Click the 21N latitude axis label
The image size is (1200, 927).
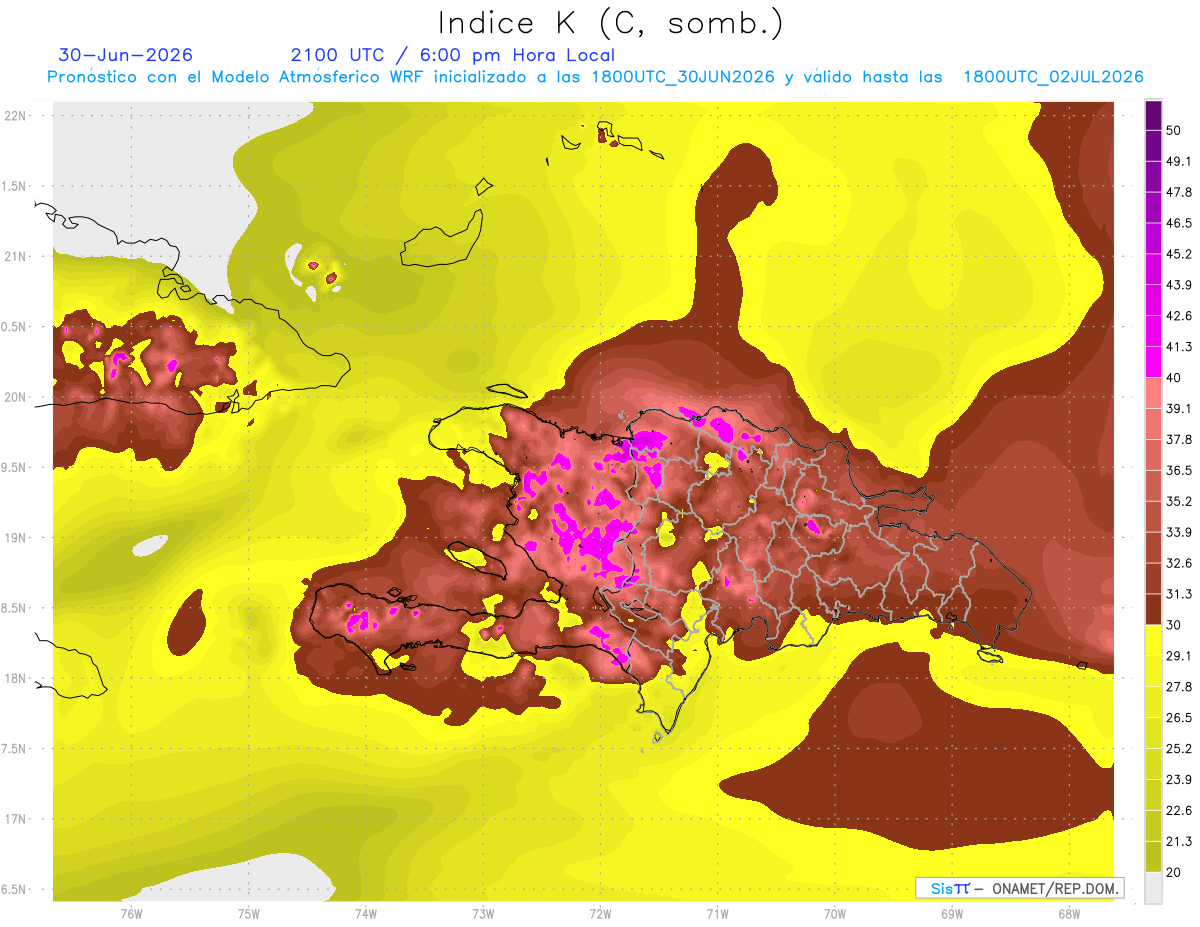click(x=15, y=256)
